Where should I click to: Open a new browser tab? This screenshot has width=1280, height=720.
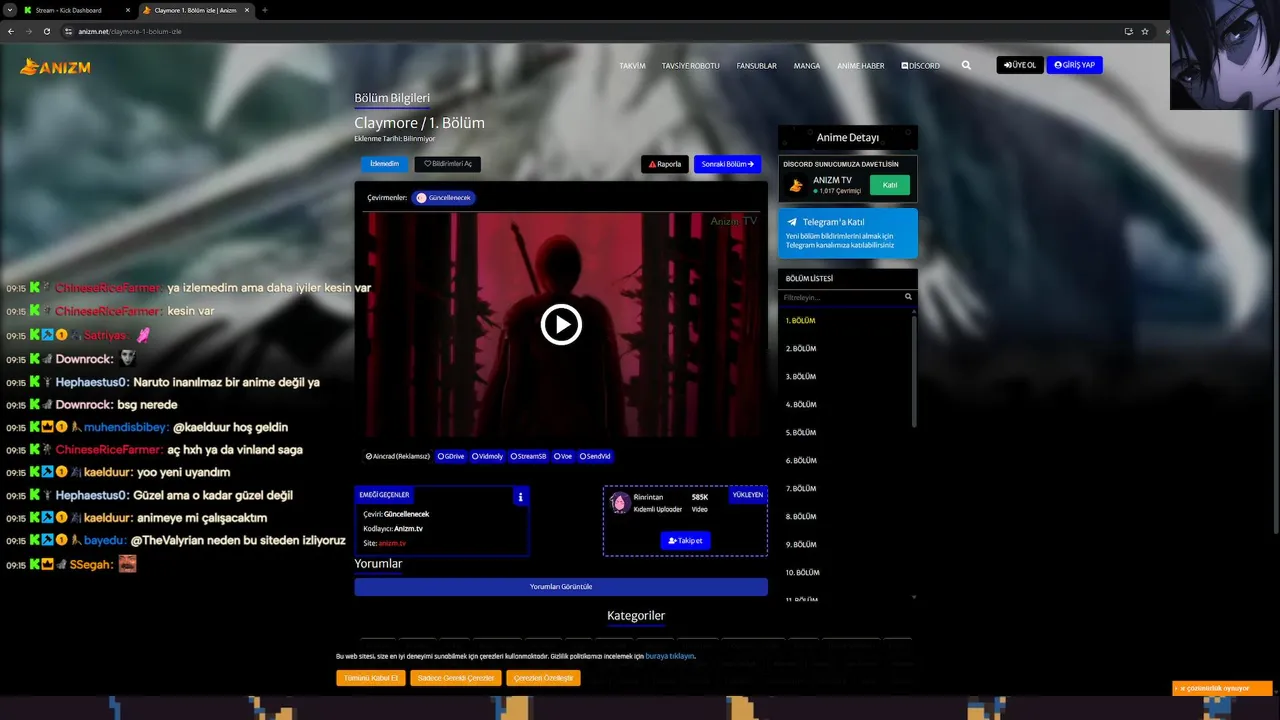click(264, 10)
